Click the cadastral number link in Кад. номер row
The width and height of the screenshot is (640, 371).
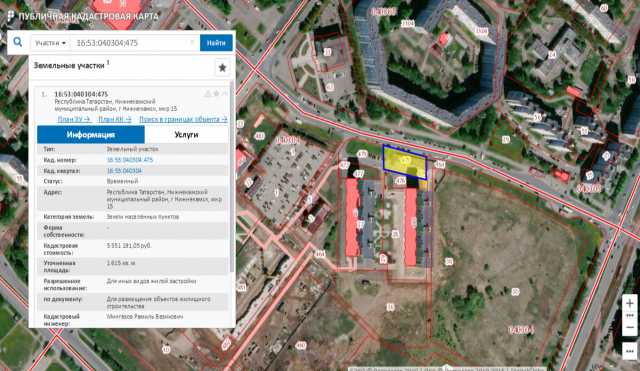tap(130, 160)
